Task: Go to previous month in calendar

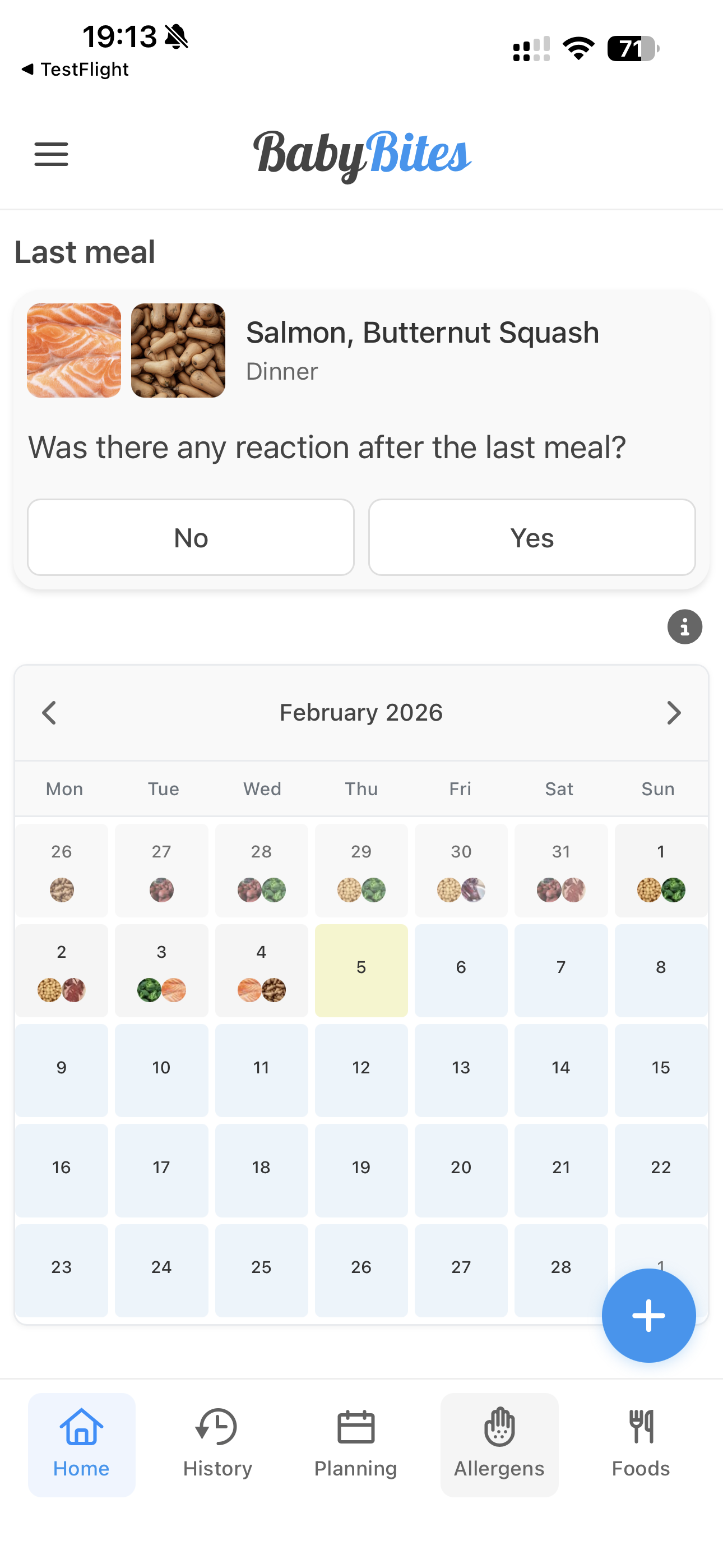Action: click(x=49, y=713)
